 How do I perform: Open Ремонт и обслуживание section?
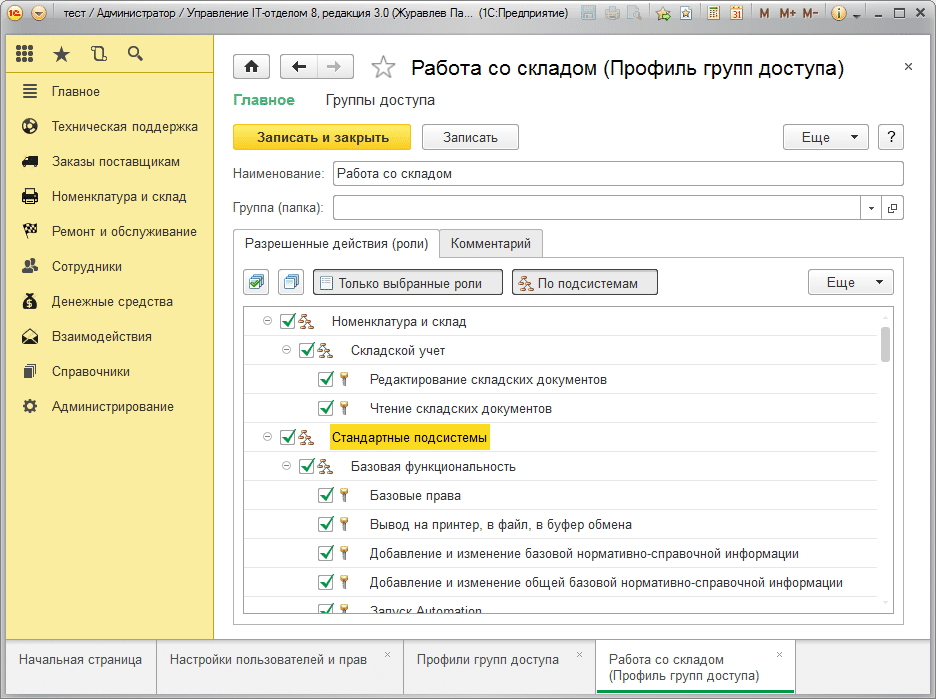pos(124,232)
